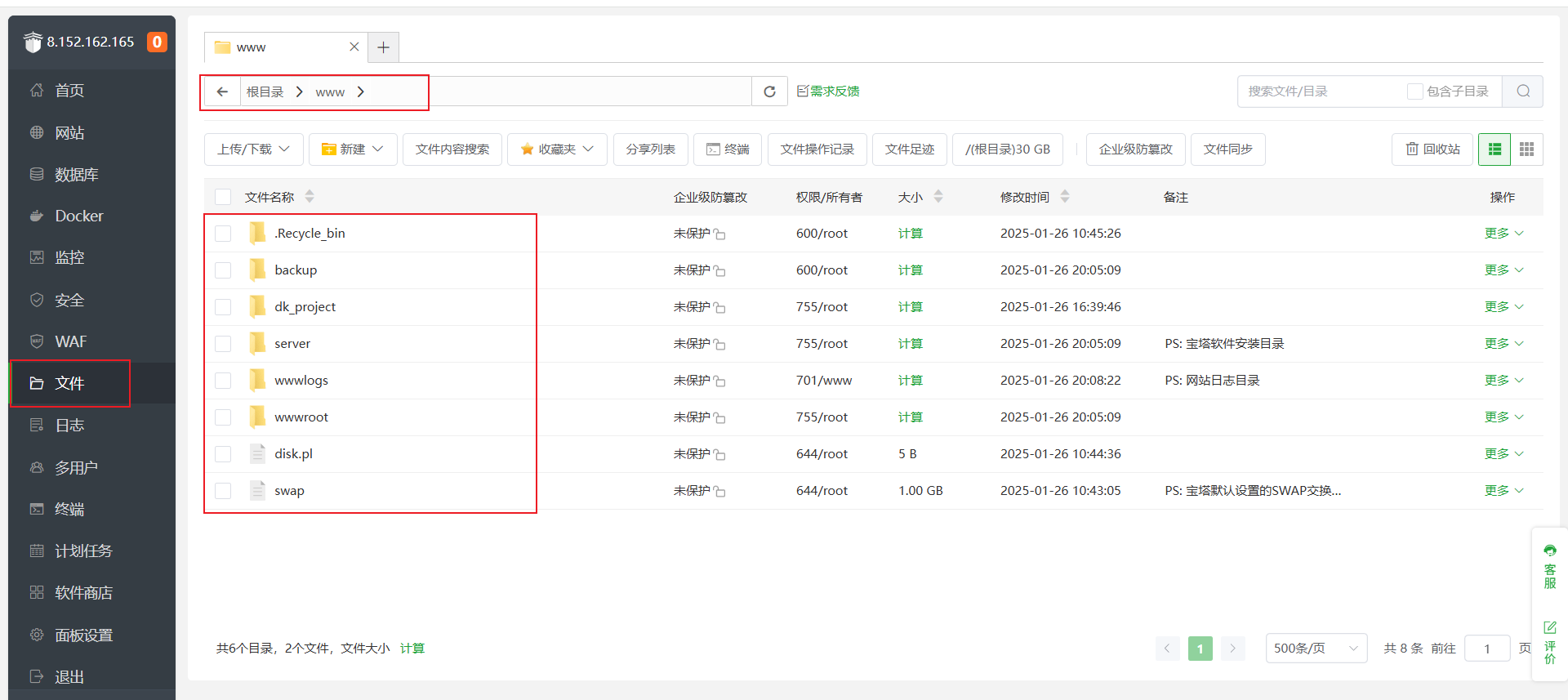Check the disk.pl row checkbox
This screenshot has width=1568, height=700.
223,454
